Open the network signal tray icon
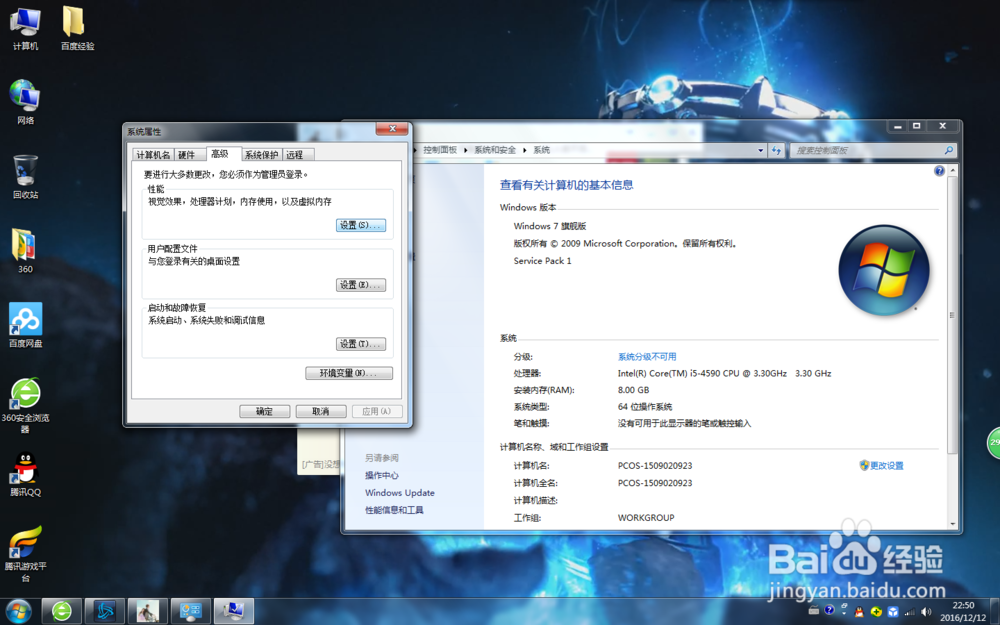Screen dimensions: 1000x625 coord(910,612)
